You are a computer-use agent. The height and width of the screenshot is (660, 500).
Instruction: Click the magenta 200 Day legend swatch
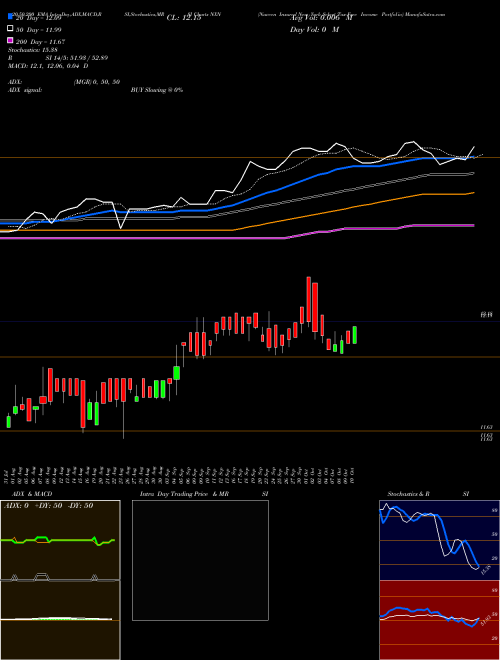pos(11,40)
